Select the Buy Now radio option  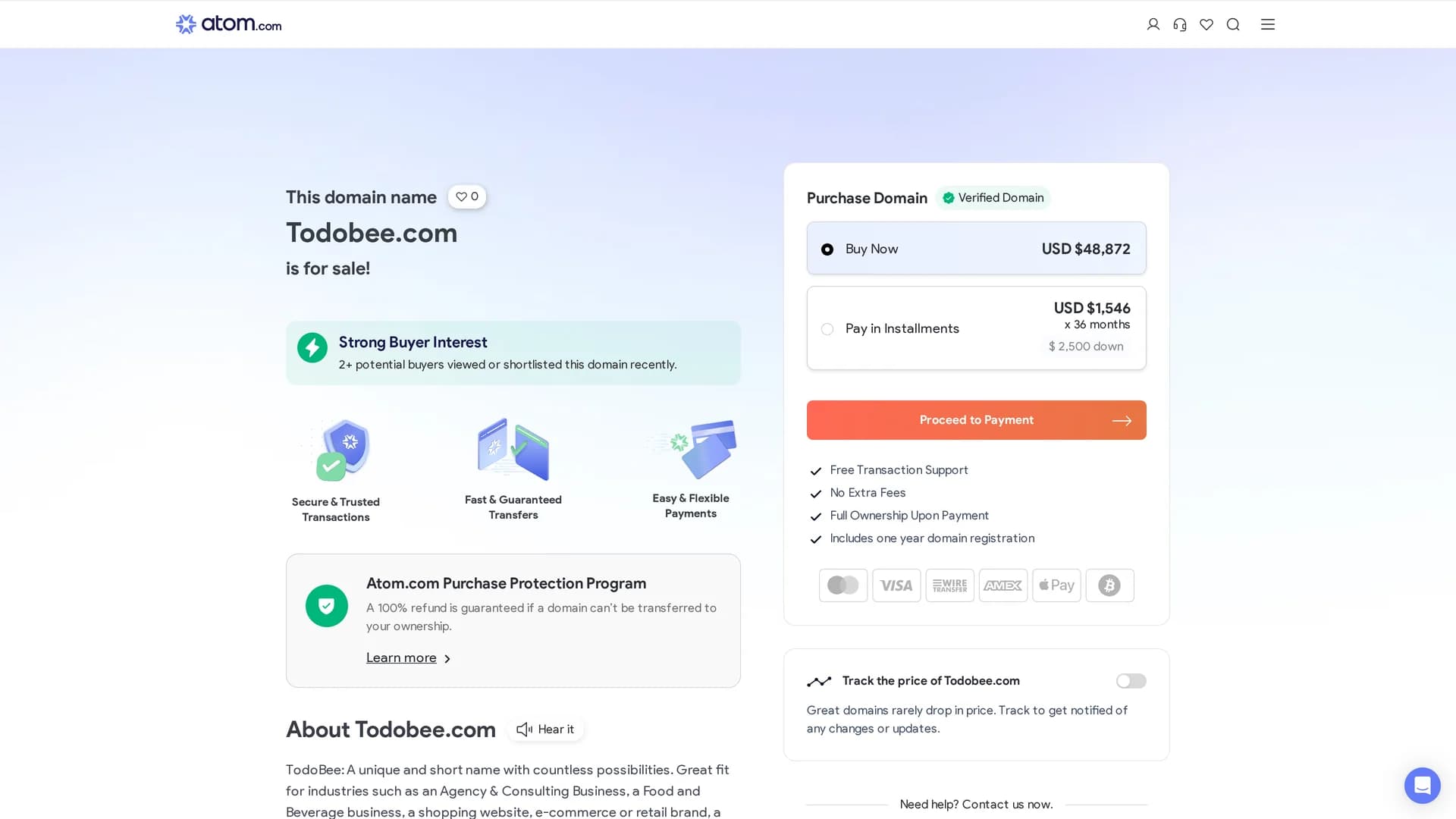(827, 249)
